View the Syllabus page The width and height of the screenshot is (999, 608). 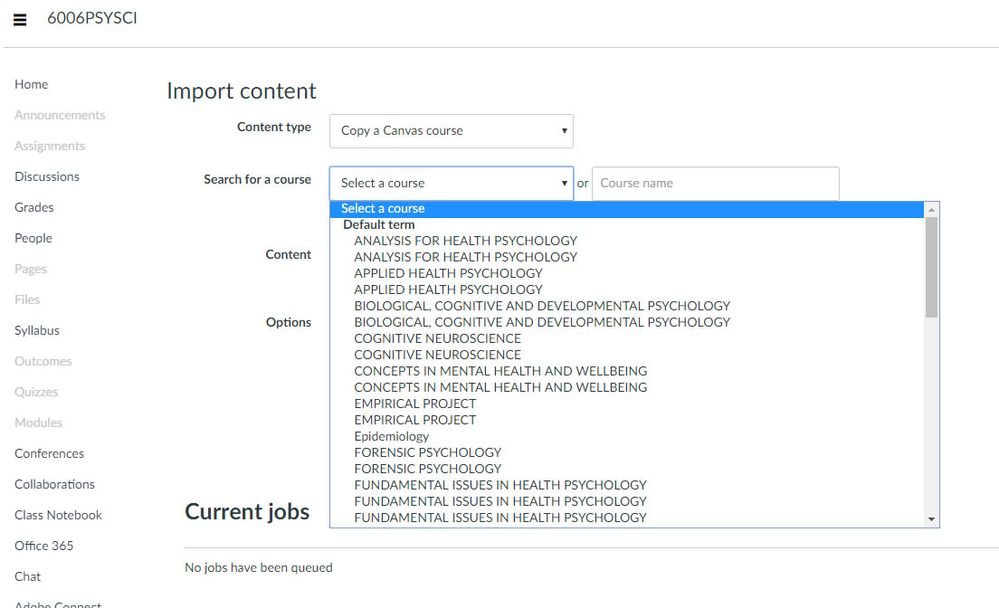[37, 331]
